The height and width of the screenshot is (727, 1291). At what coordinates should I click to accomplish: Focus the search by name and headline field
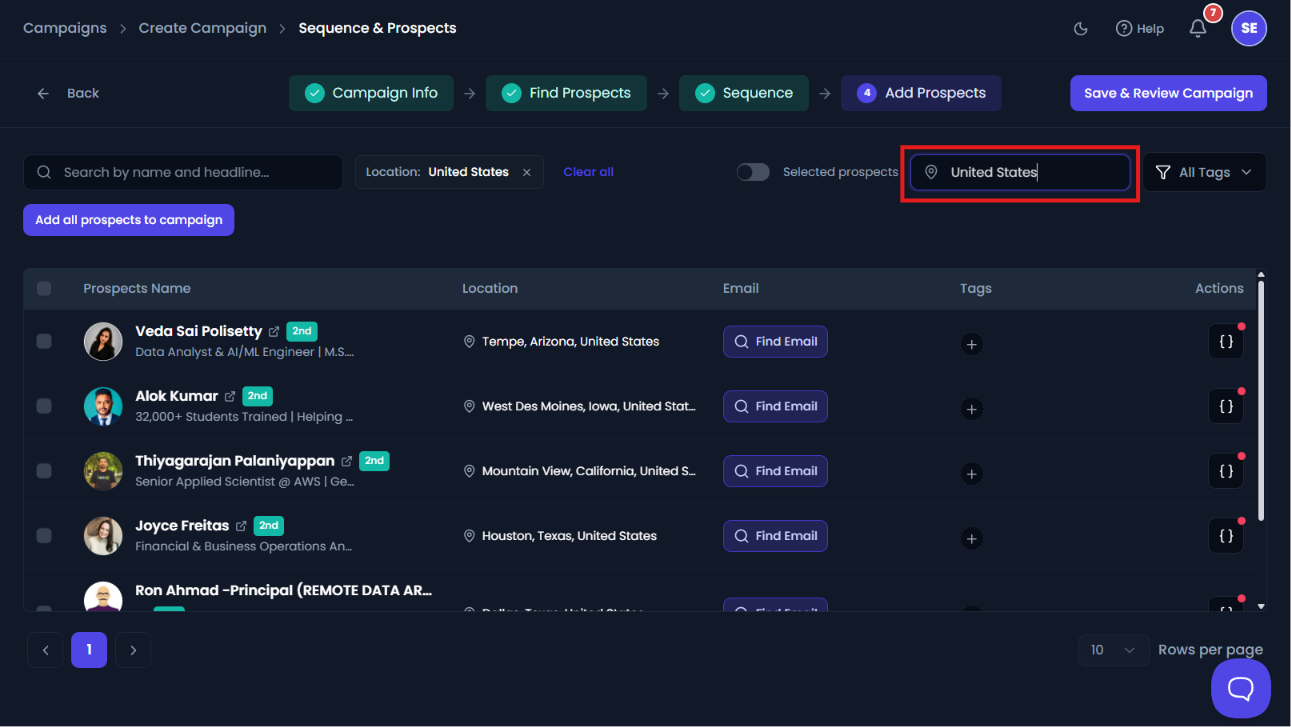point(183,172)
